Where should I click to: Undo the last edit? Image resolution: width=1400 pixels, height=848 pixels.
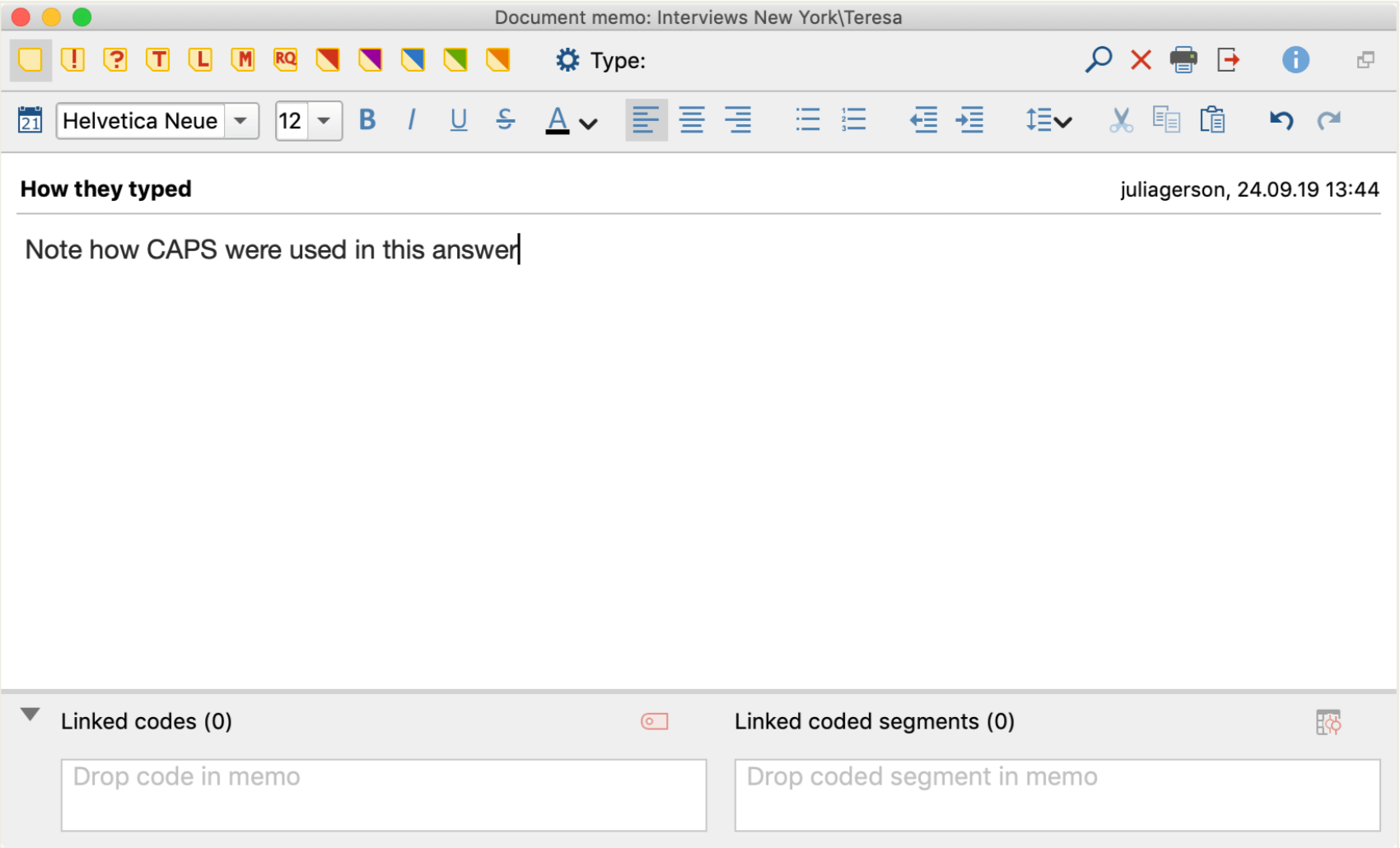click(x=1281, y=120)
